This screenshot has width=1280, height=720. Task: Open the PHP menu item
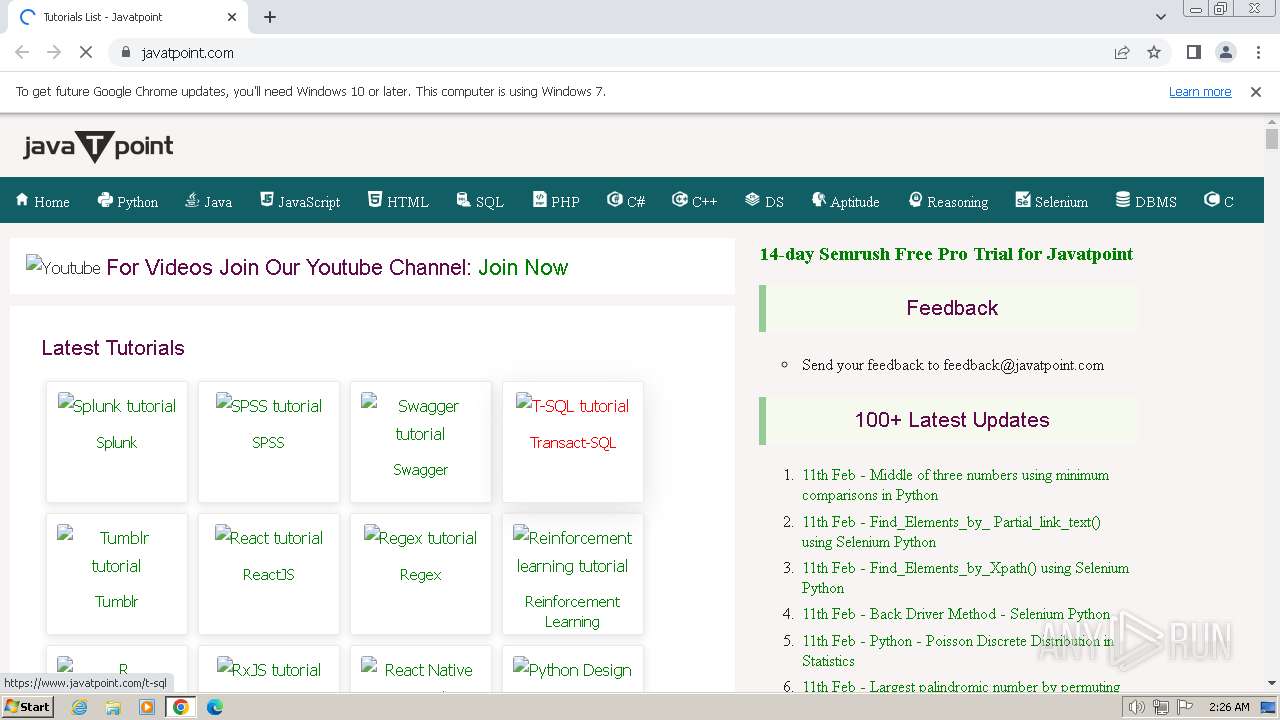(x=556, y=201)
